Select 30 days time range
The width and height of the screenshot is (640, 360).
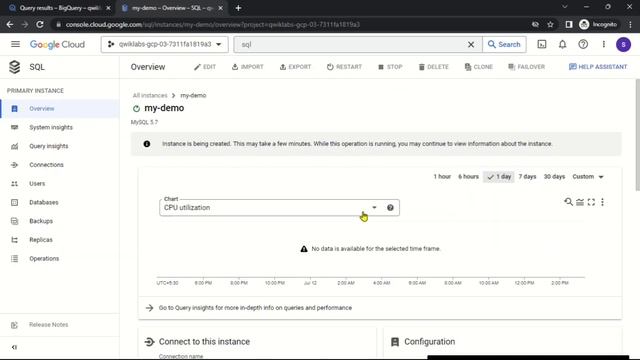(x=554, y=177)
